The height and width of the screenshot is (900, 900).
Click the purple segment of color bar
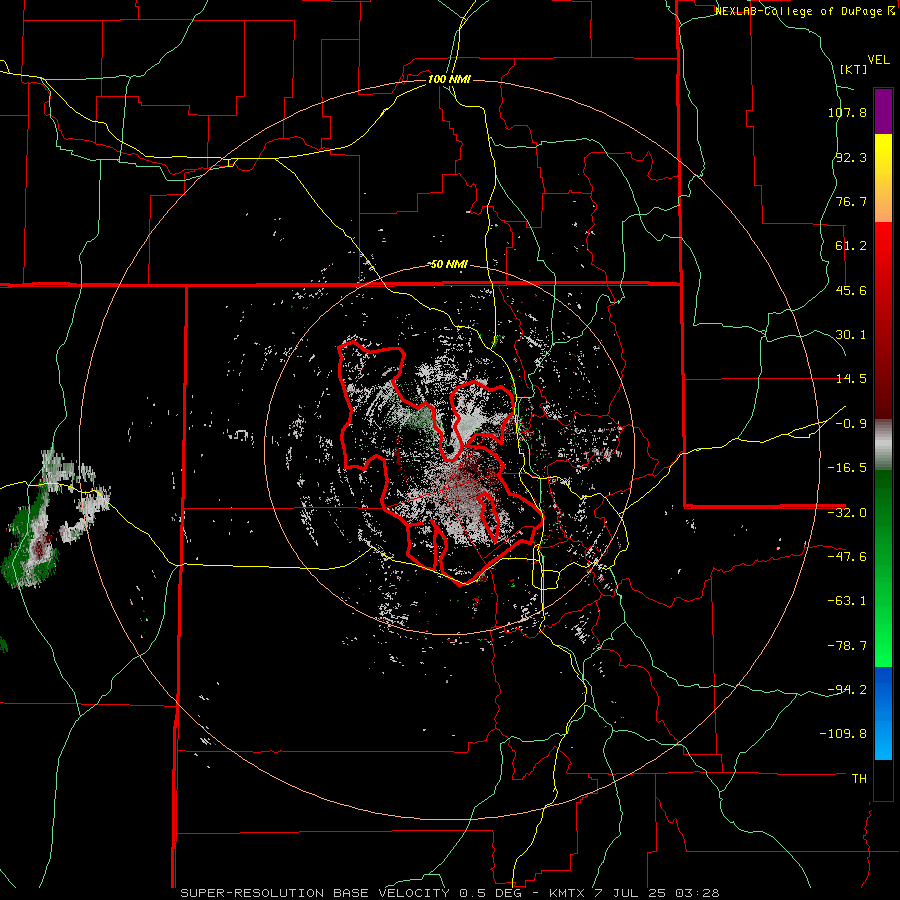tap(883, 111)
